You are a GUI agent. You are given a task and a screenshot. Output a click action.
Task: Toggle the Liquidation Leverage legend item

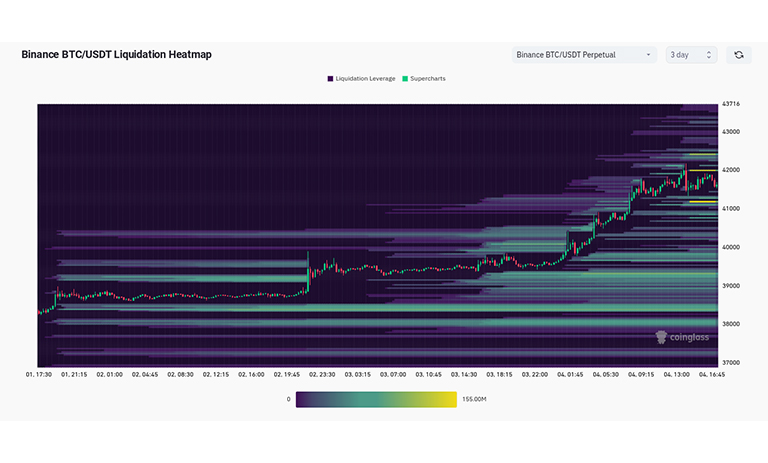[x=361, y=78]
